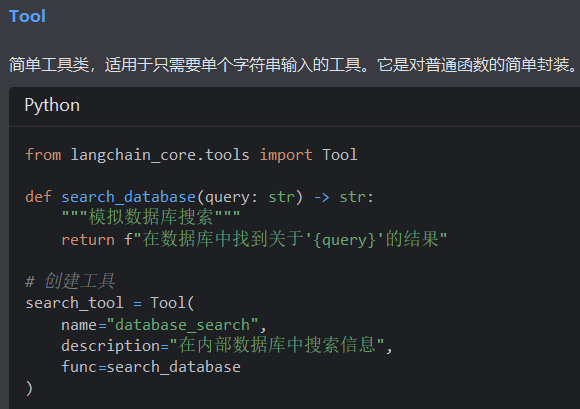Click the docstring """模拟数据库搜索"""
This screenshot has width=580, height=409.
point(151,217)
